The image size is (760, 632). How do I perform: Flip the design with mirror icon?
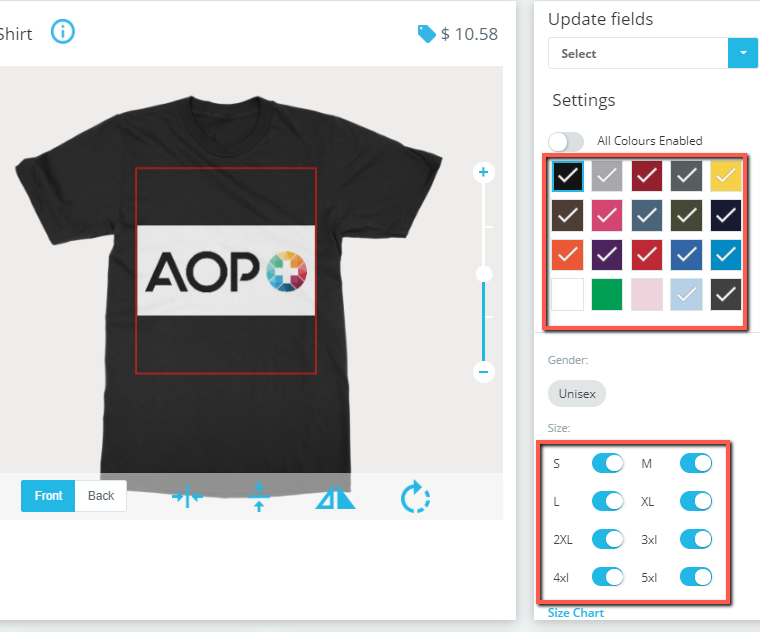(x=335, y=497)
